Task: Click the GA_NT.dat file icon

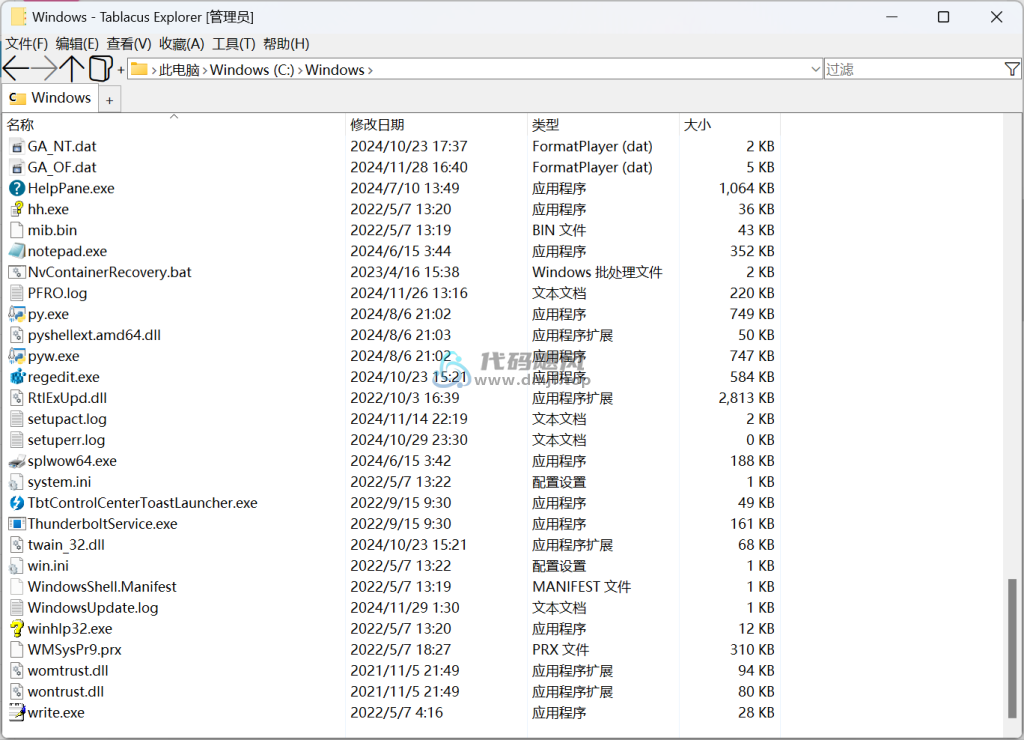Action: click(17, 146)
